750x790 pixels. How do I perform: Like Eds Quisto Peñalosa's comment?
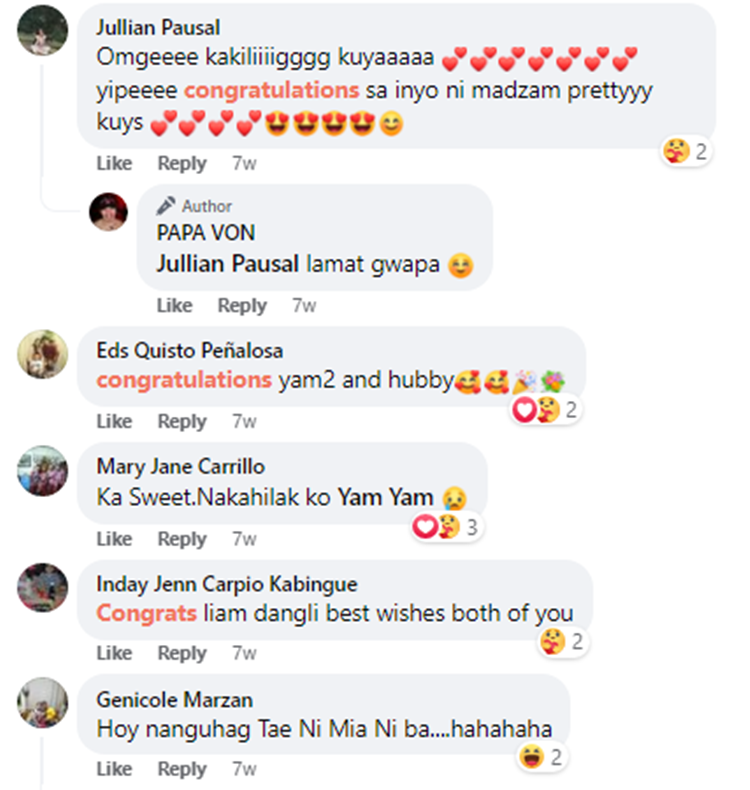point(114,421)
